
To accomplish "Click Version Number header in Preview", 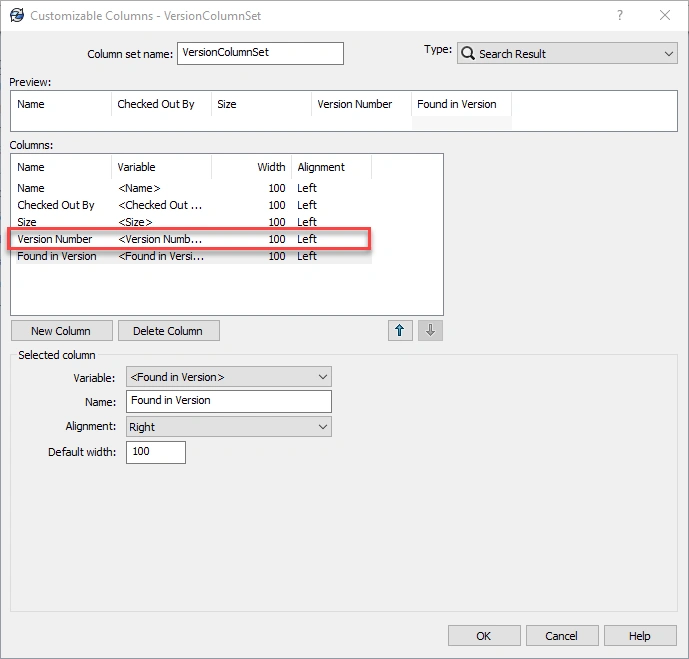I will [x=361, y=104].
